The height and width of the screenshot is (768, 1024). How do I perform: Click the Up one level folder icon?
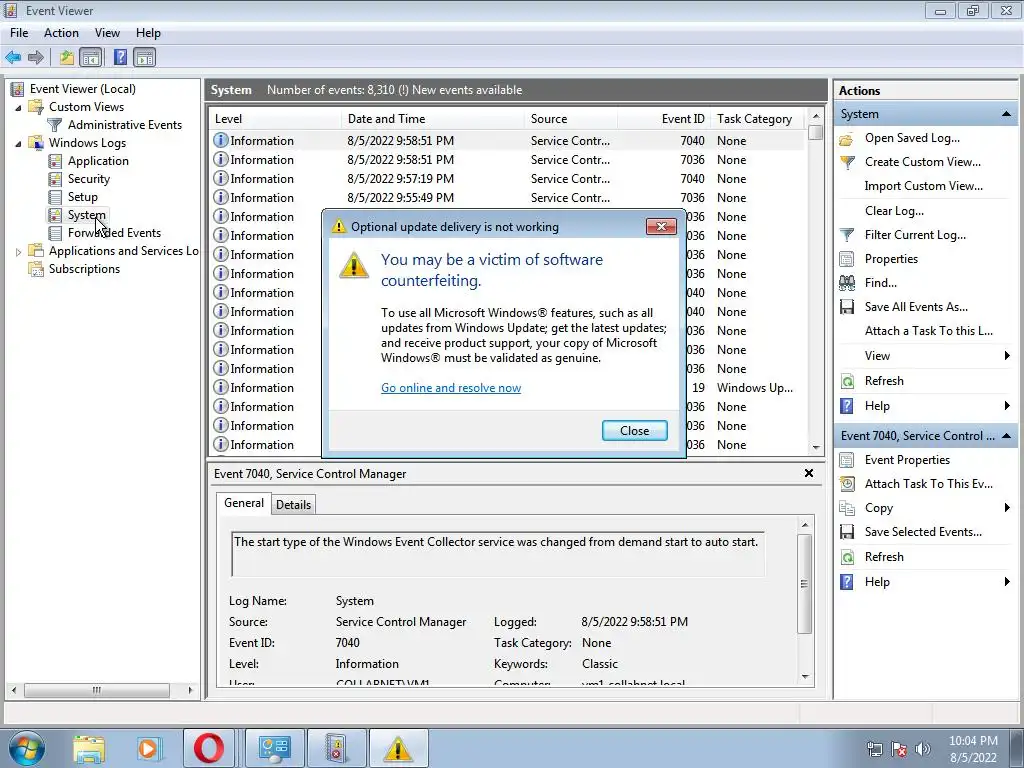(x=67, y=57)
